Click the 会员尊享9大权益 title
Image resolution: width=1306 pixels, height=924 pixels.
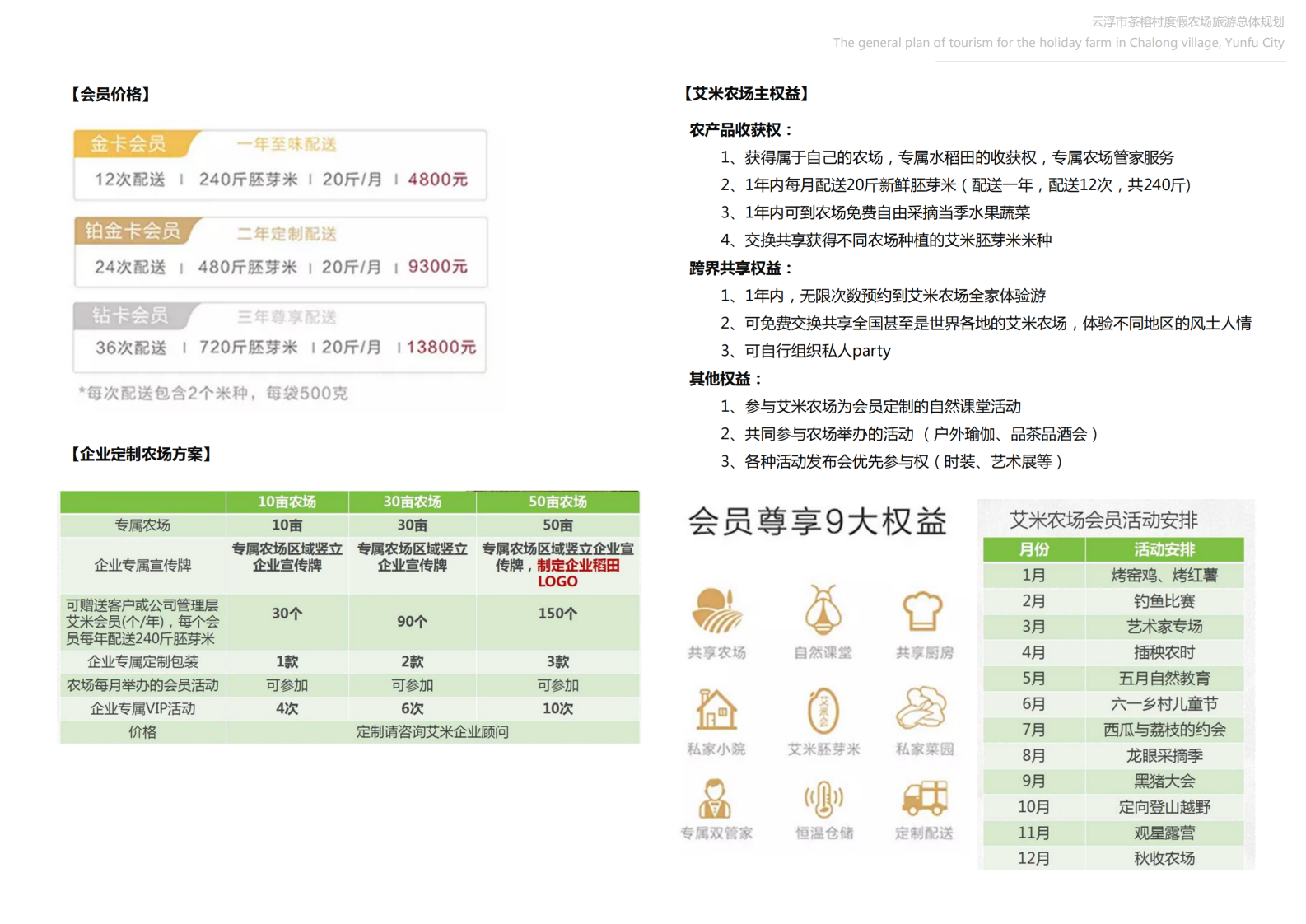tap(817, 521)
